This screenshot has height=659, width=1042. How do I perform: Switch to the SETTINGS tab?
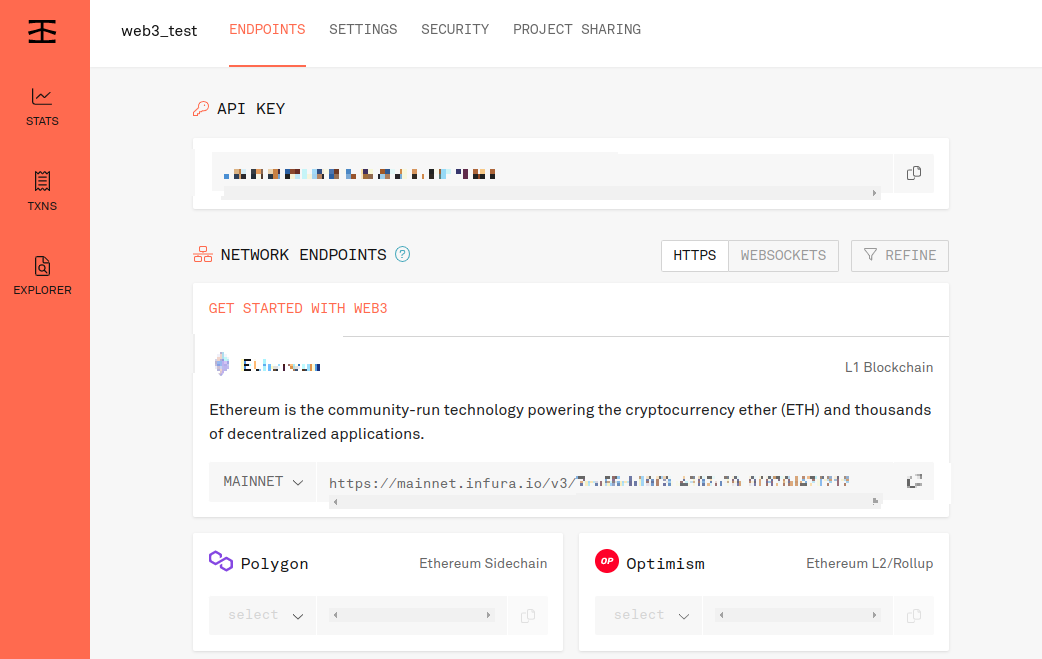tap(363, 29)
